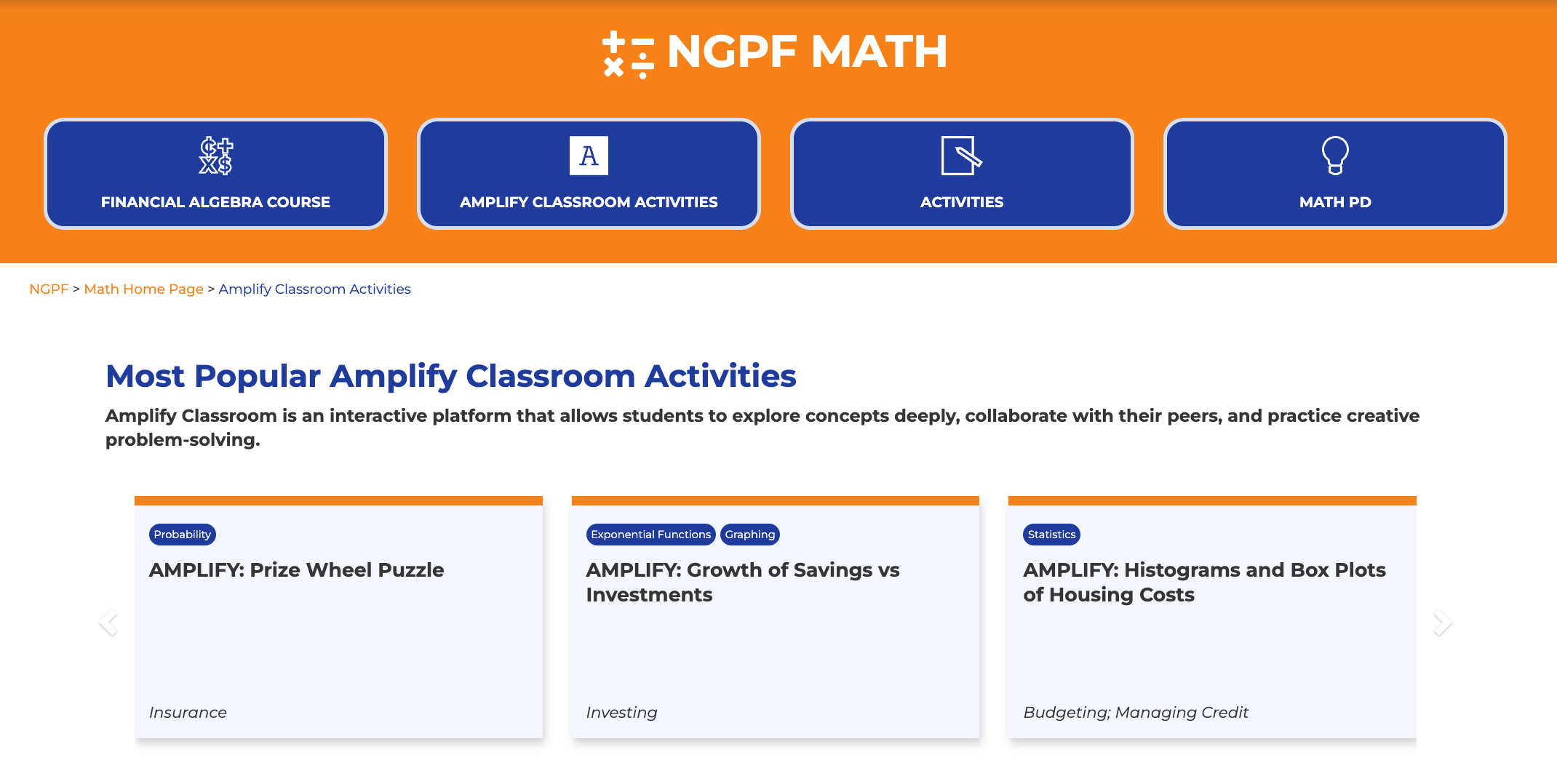The height and width of the screenshot is (784, 1557).
Task: Select the Exponential Functions tag
Action: point(650,535)
